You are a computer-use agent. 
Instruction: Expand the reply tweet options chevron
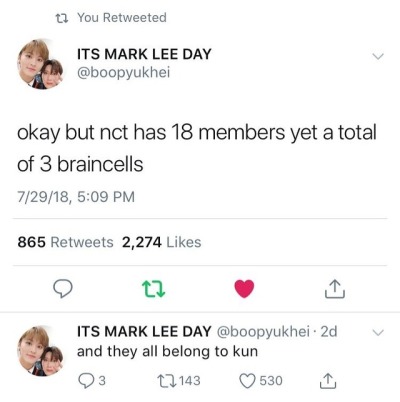click(x=378, y=332)
